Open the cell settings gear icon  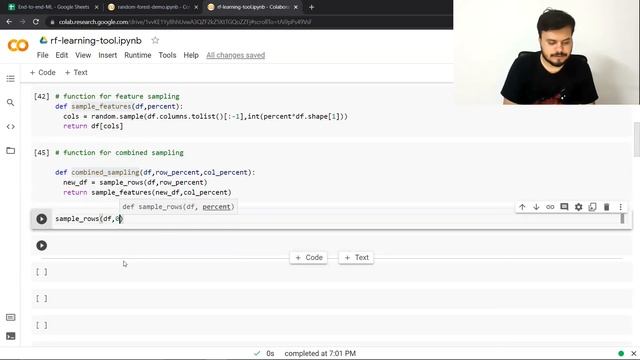click(578, 207)
